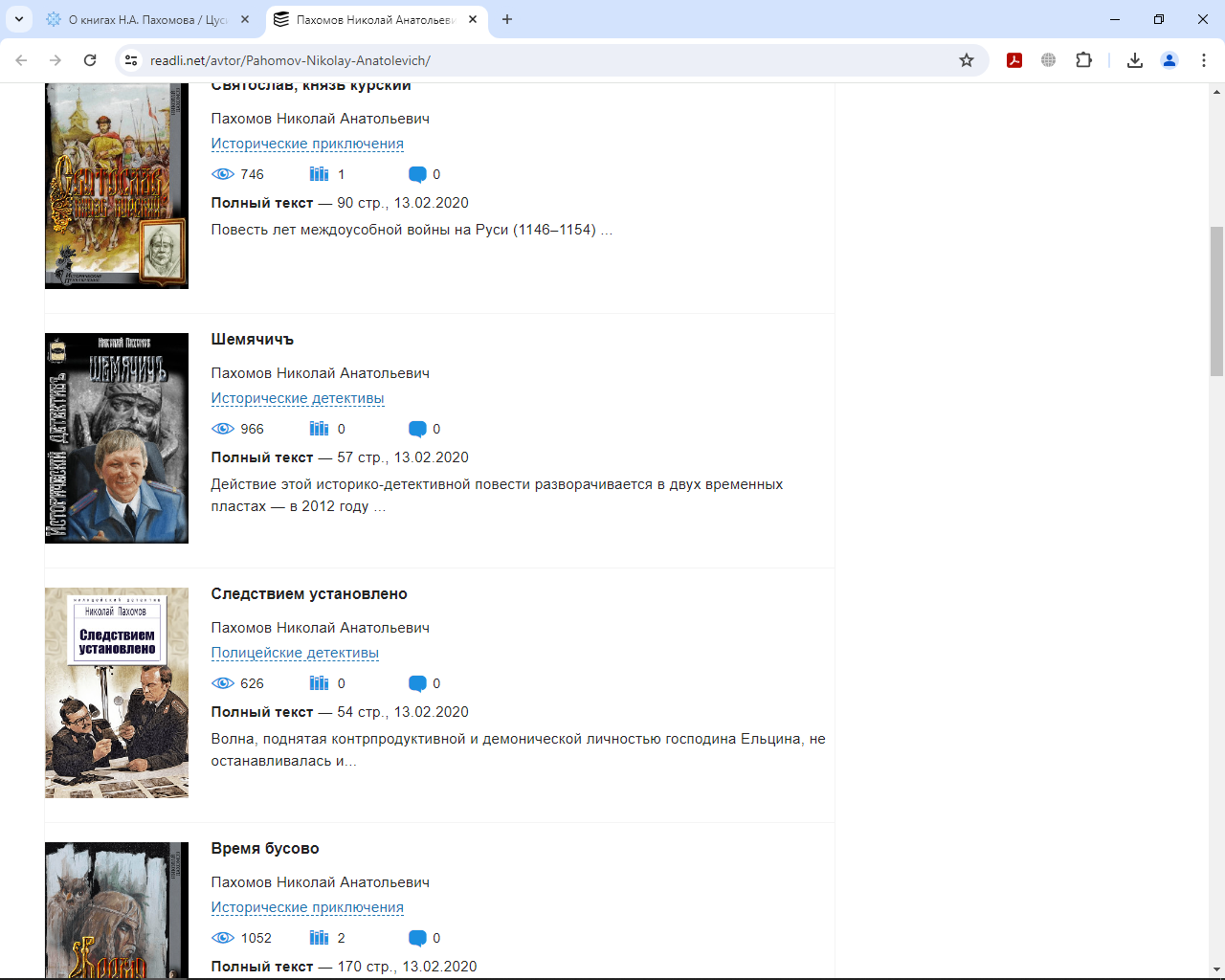Open the 'Исторические детективы' genre link
The height and width of the screenshot is (980, 1225).
click(x=298, y=398)
